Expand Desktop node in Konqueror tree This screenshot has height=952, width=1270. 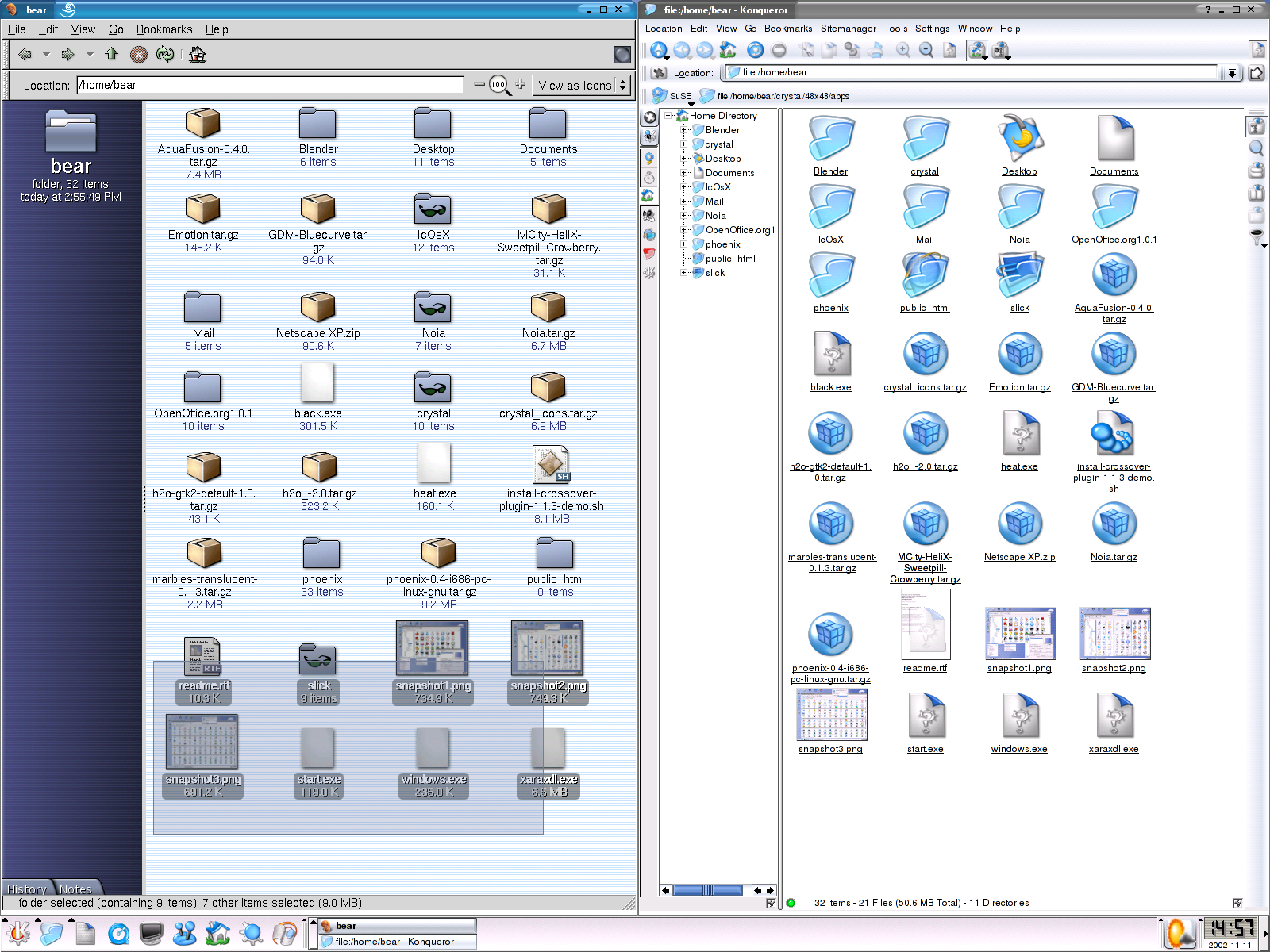pos(683,159)
